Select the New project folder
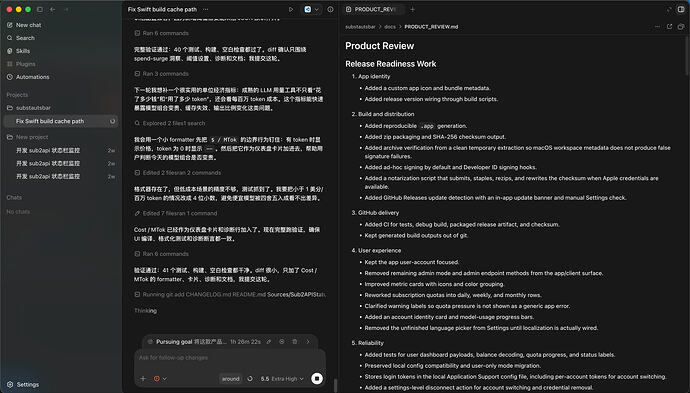The height and width of the screenshot is (393, 690). [32, 137]
